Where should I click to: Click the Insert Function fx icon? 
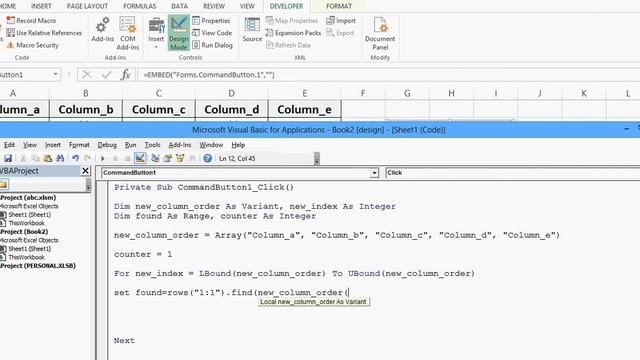point(125,75)
